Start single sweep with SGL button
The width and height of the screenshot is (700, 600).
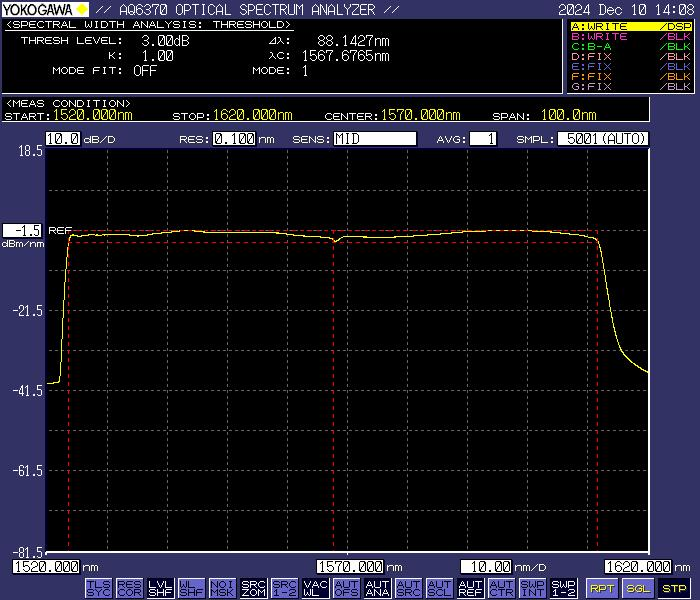pyautogui.click(x=638, y=588)
